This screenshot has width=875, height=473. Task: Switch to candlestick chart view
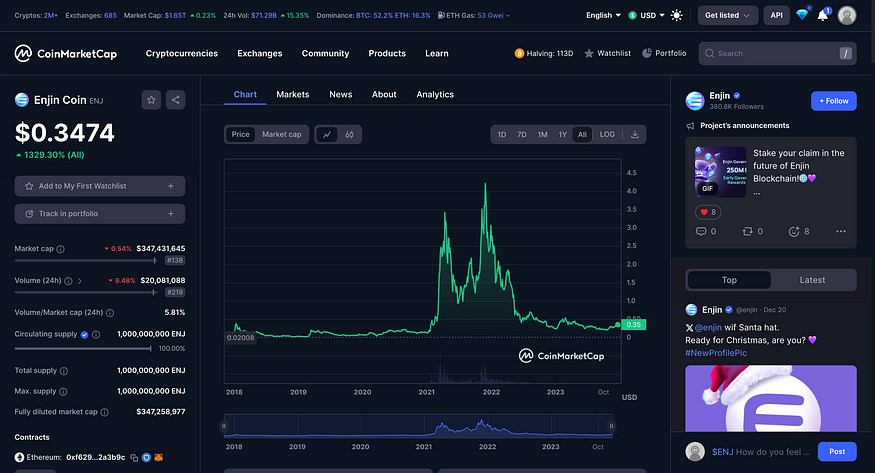click(x=349, y=134)
